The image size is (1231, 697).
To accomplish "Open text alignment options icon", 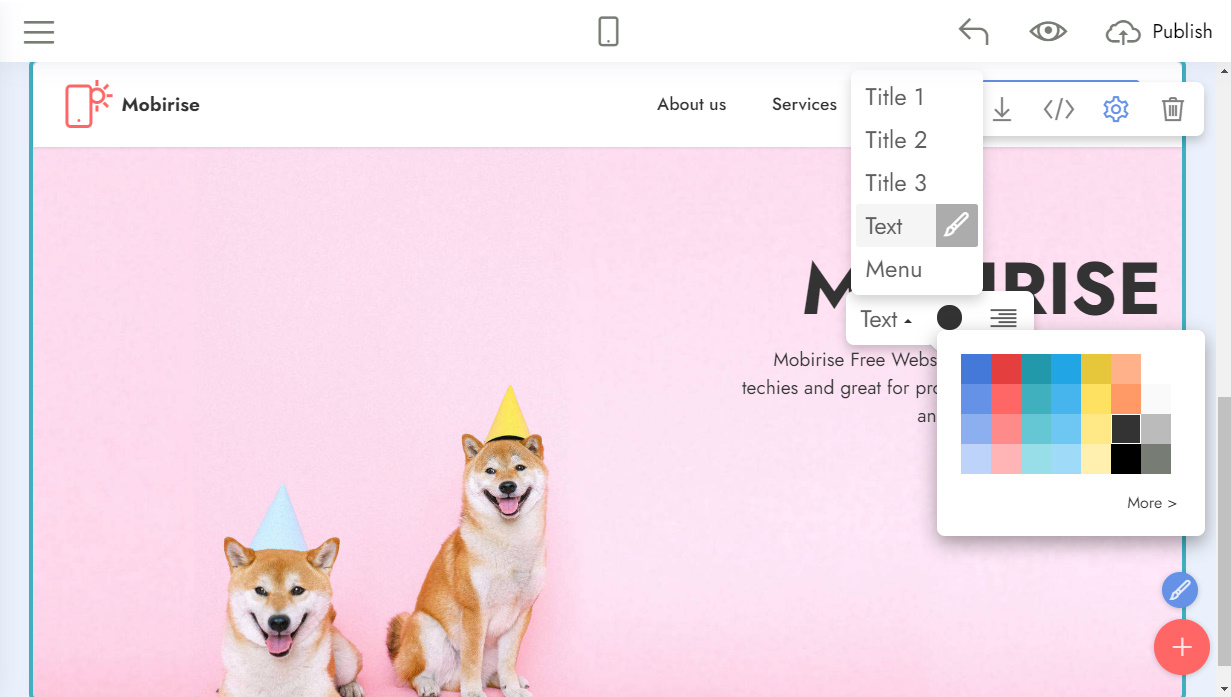I will (x=1003, y=318).
